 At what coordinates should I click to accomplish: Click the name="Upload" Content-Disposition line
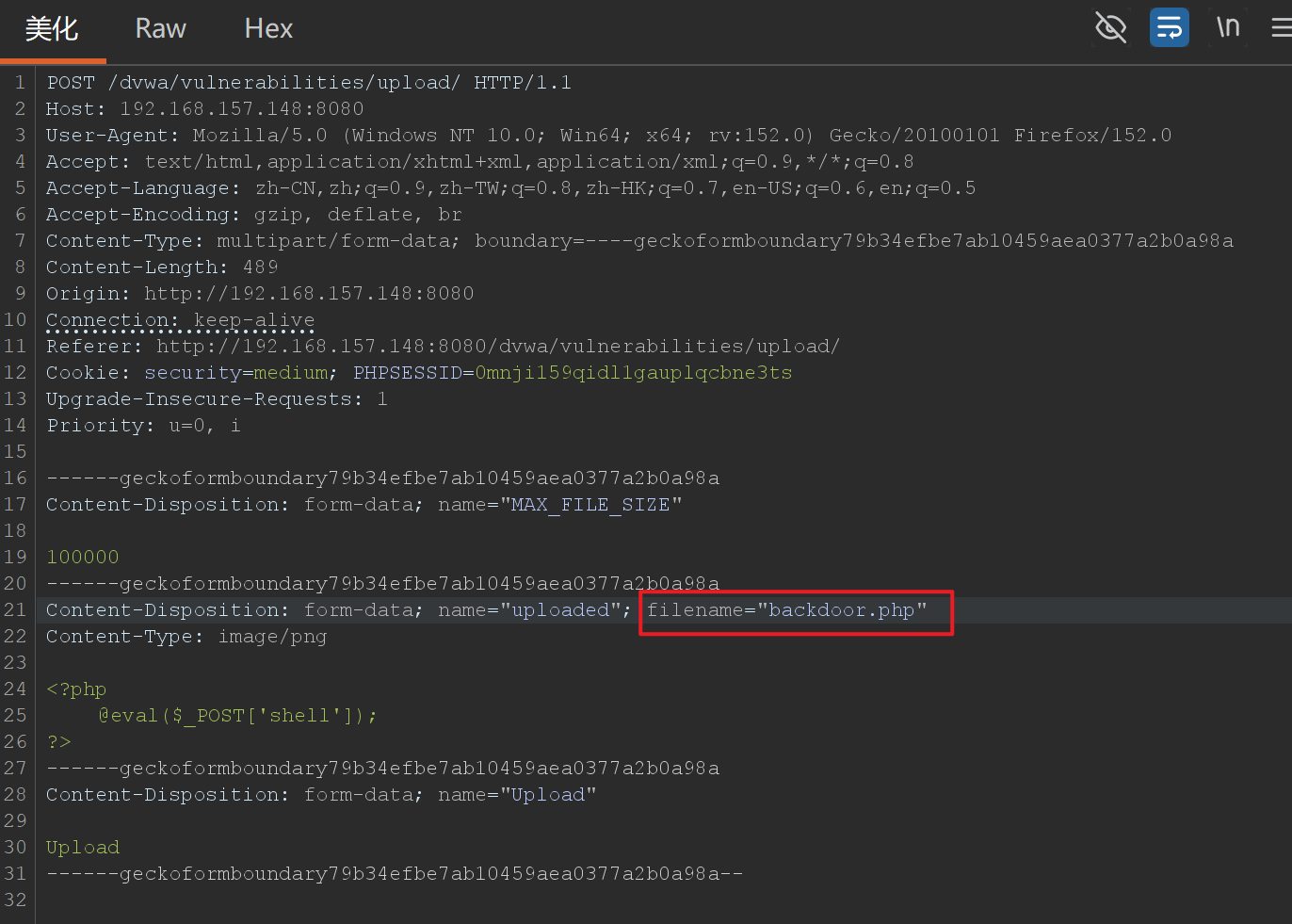[321, 795]
